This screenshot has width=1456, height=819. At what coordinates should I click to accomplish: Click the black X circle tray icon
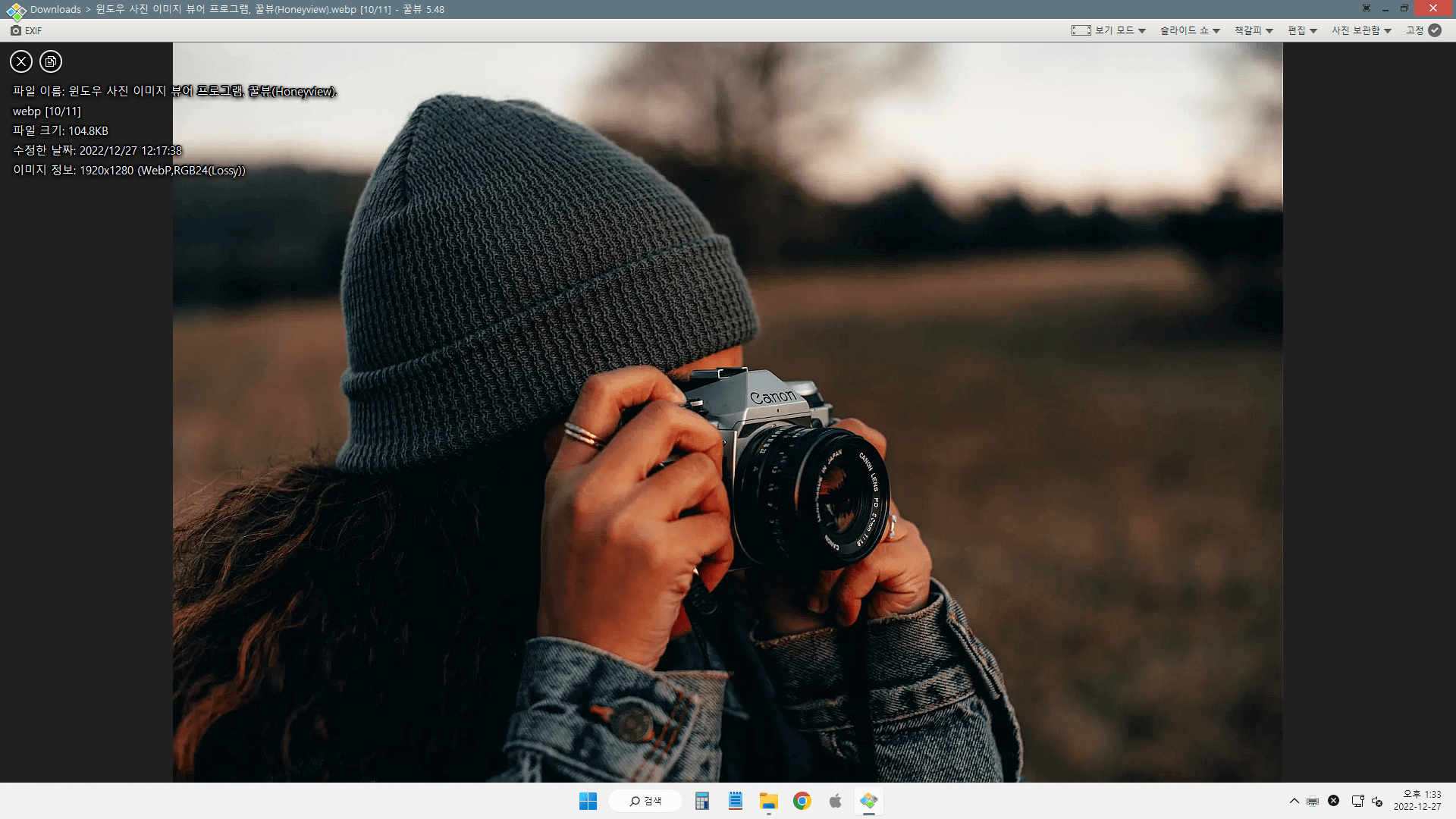pyautogui.click(x=1334, y=801)
